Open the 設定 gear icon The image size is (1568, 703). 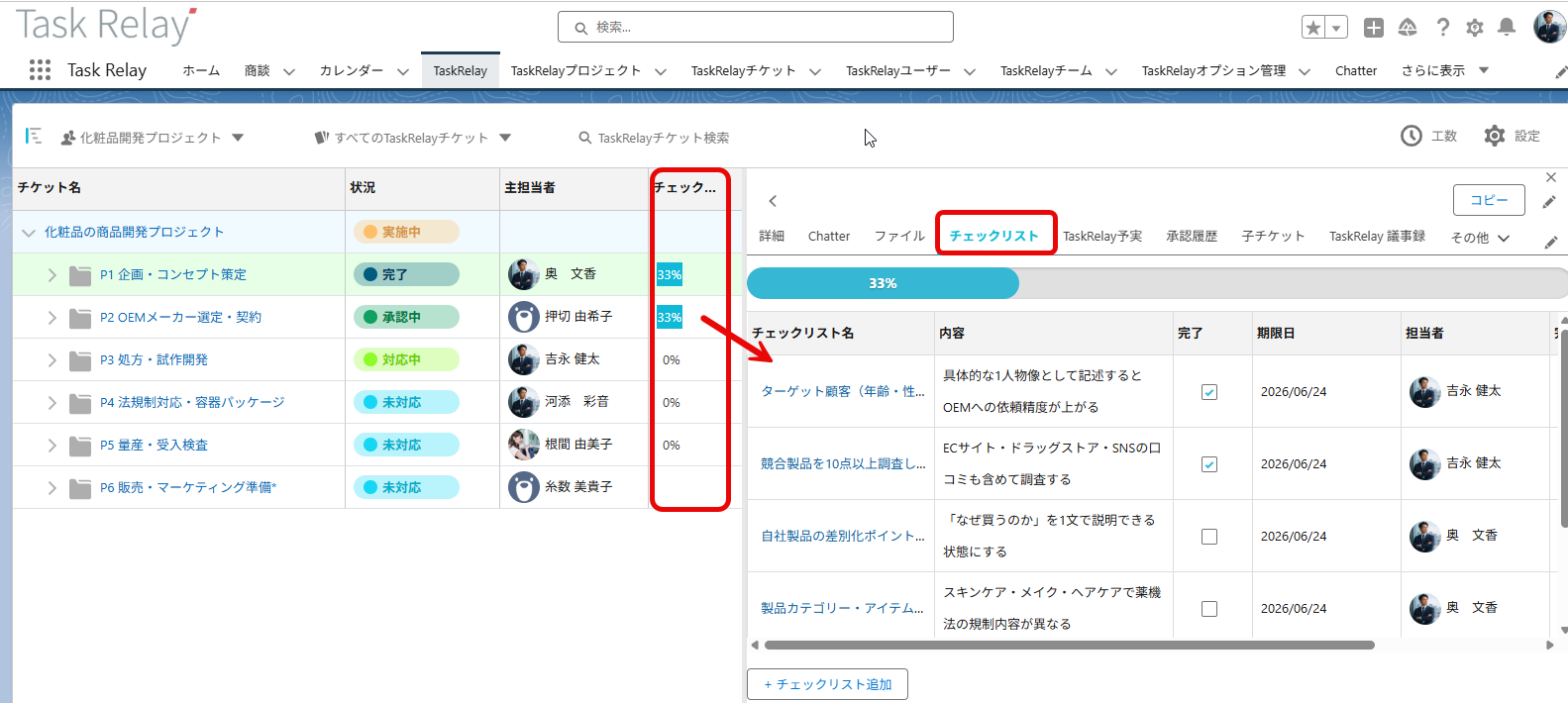(x=1495, y=136)
